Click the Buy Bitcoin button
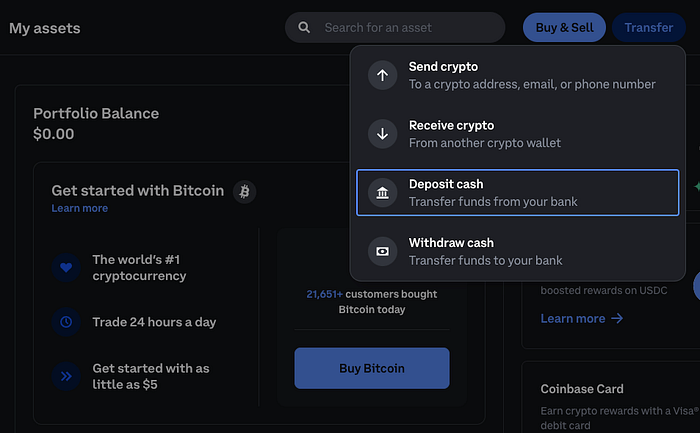700x433 pixels. pyautogui.click(x=372, y=368)
